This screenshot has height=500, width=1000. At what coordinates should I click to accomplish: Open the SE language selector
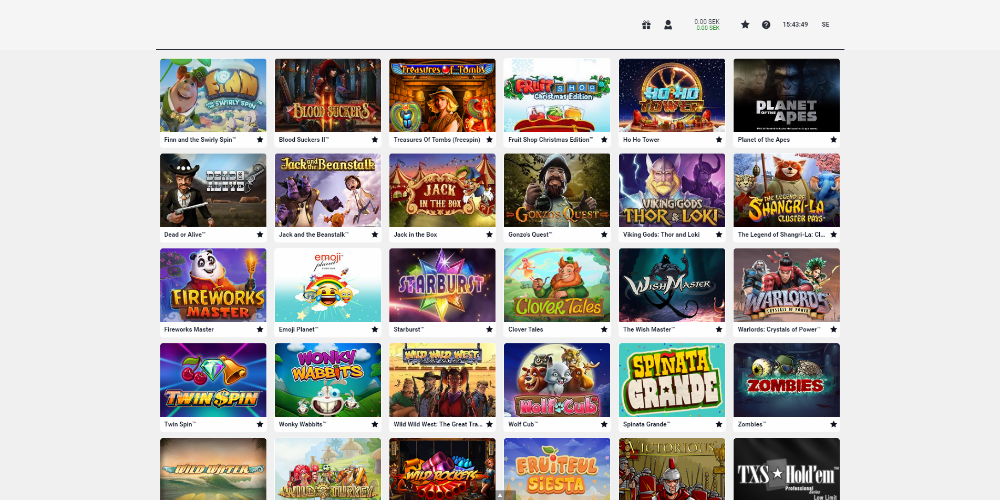click(x=825, y=25)
